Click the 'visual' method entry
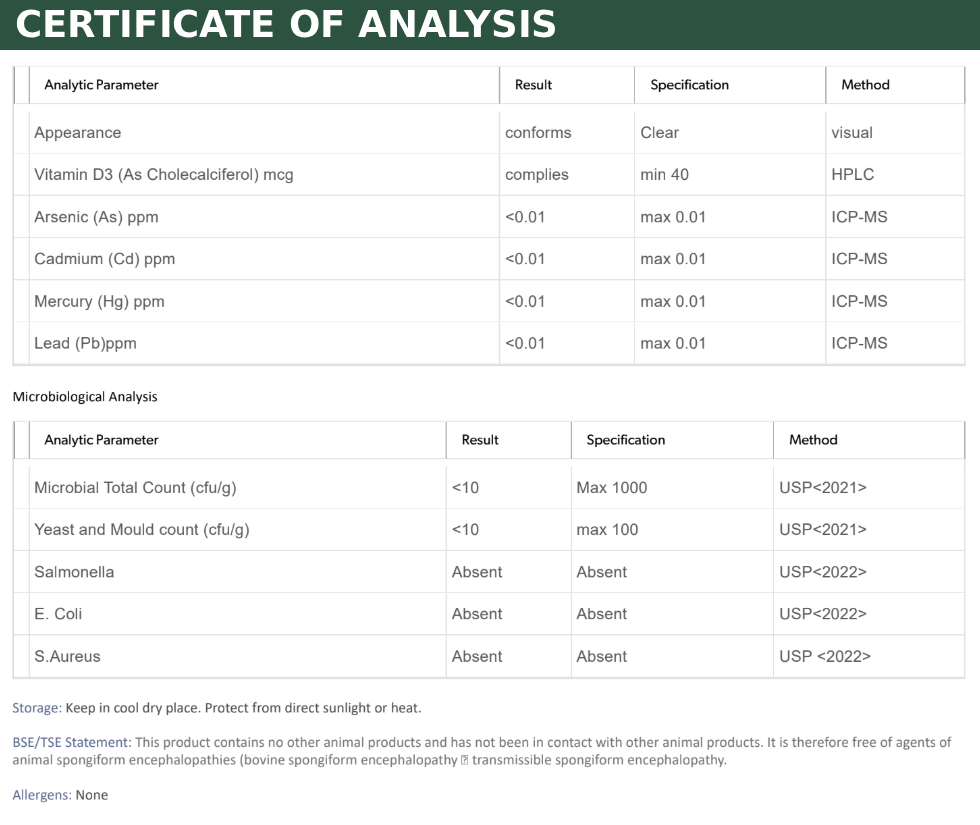This screenshot has height=825, width=980. coord(851,133)
